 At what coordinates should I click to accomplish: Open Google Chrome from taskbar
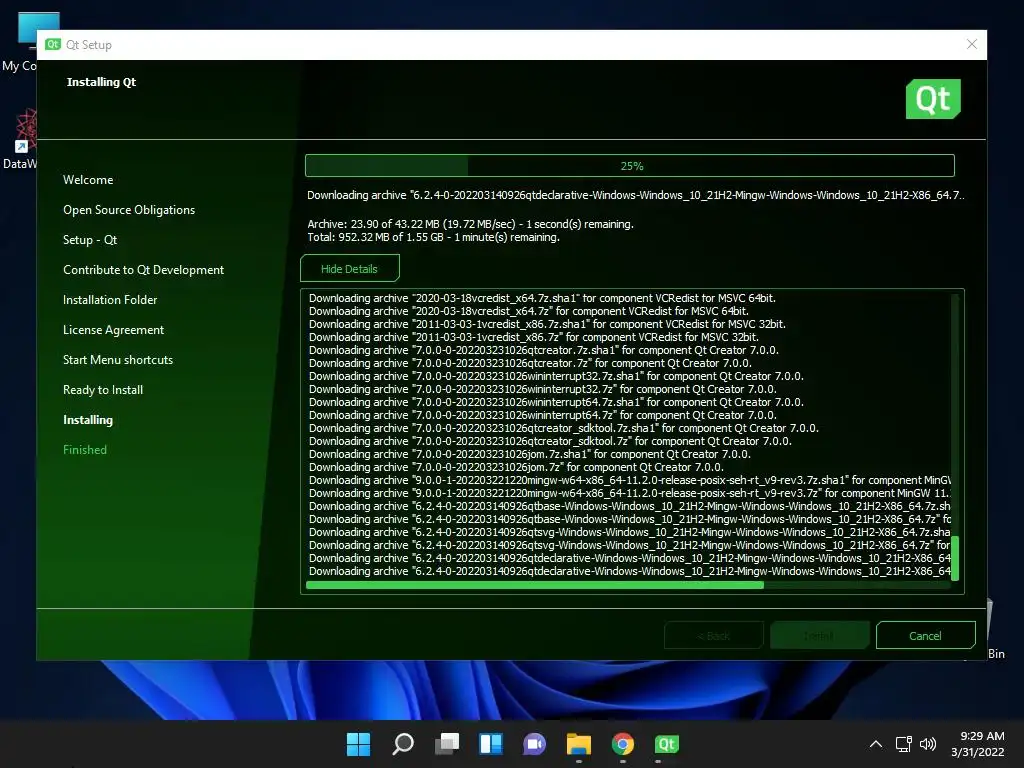(622, 744)
